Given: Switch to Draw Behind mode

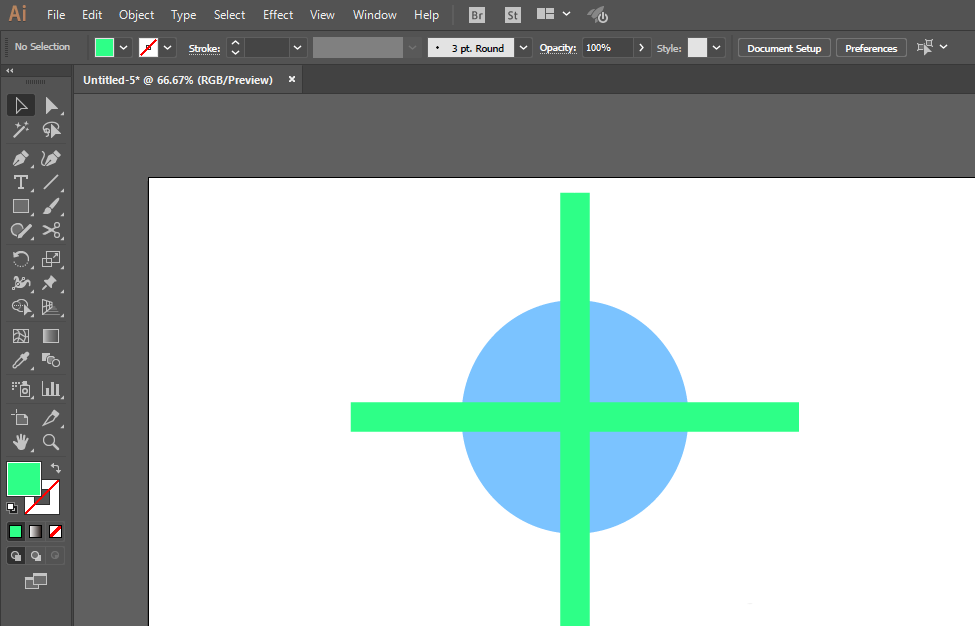Looking at the screenshot, I should [36, 556].
